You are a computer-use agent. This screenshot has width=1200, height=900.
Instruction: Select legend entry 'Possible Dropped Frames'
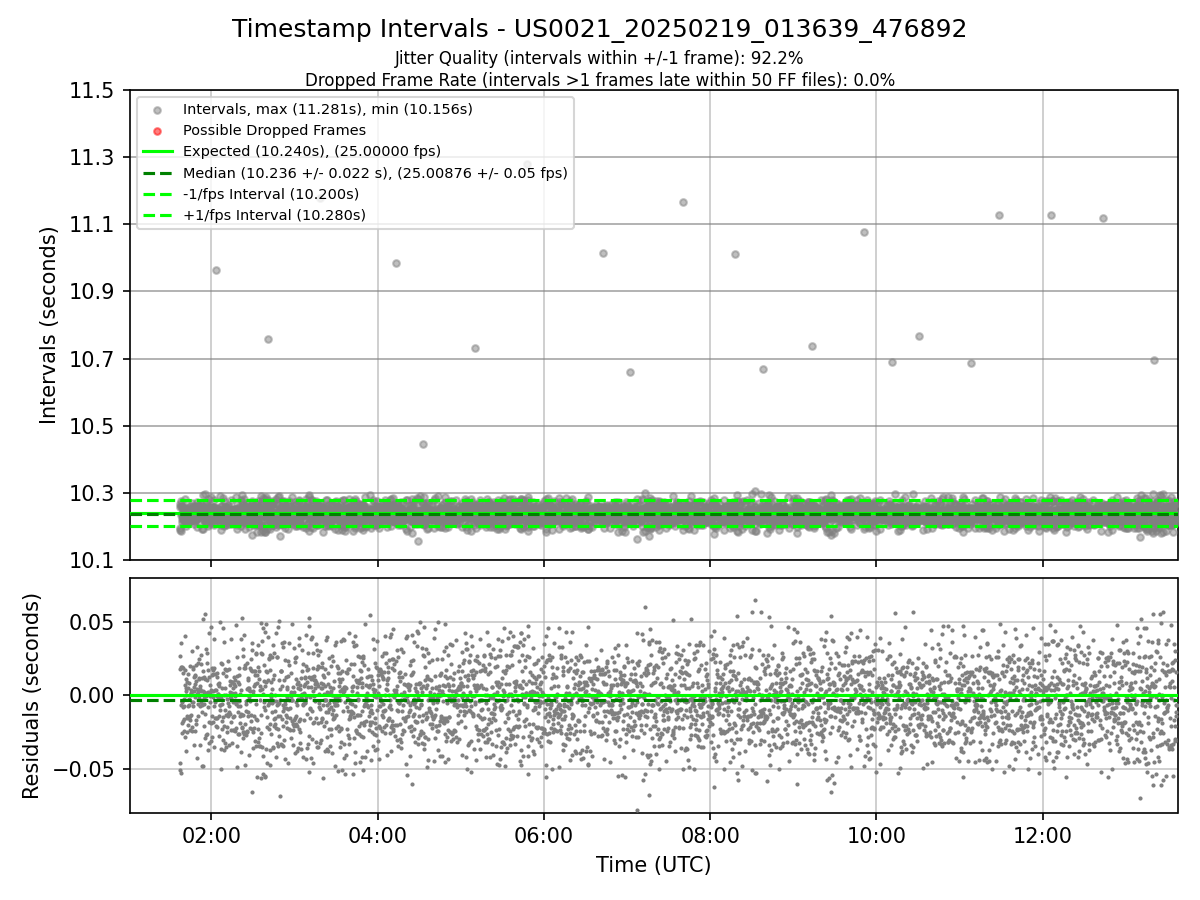coord(274,130)
